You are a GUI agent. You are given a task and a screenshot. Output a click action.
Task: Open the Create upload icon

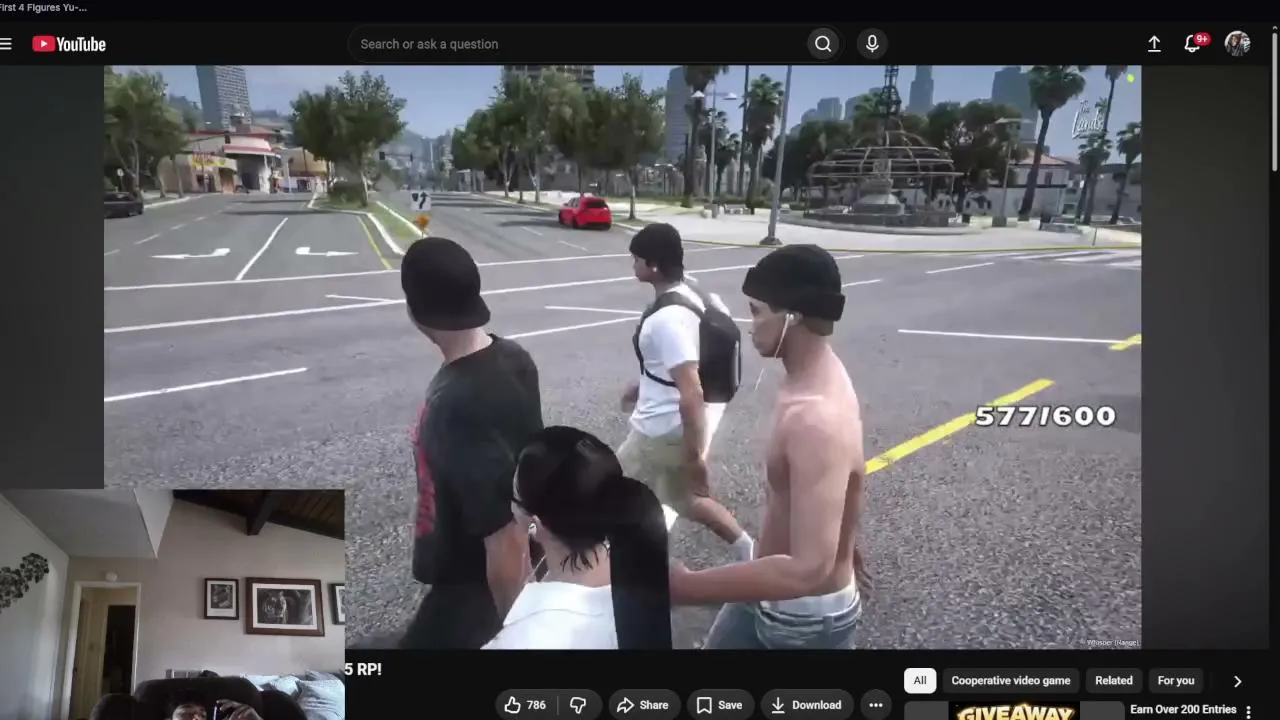pos(1154,44)
